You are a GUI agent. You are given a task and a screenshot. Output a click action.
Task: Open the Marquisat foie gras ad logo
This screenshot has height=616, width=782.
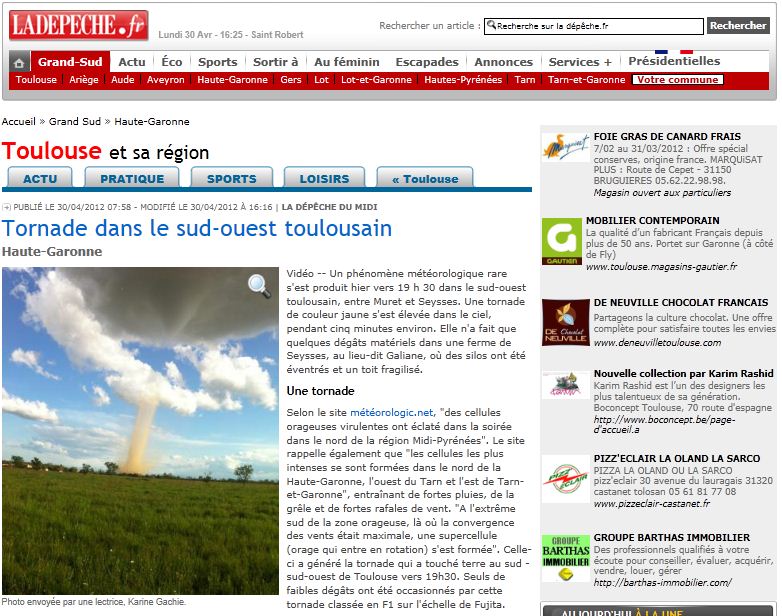coord(565,148)
